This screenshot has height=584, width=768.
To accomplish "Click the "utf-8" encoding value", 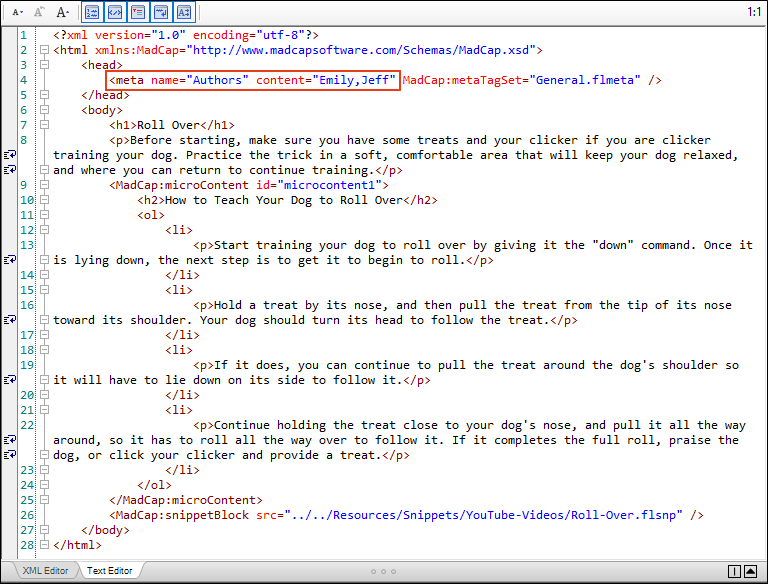I will [x=281, y=35].
